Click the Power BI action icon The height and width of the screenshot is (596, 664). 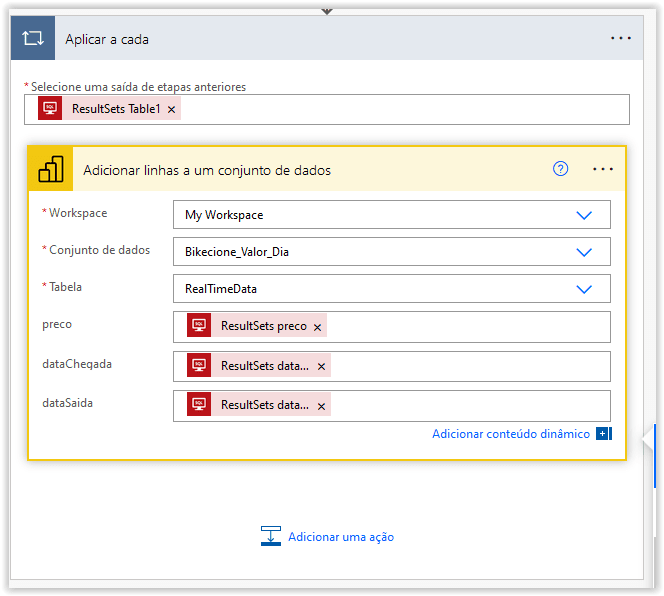pyautogui.click(x=51, y=169)
